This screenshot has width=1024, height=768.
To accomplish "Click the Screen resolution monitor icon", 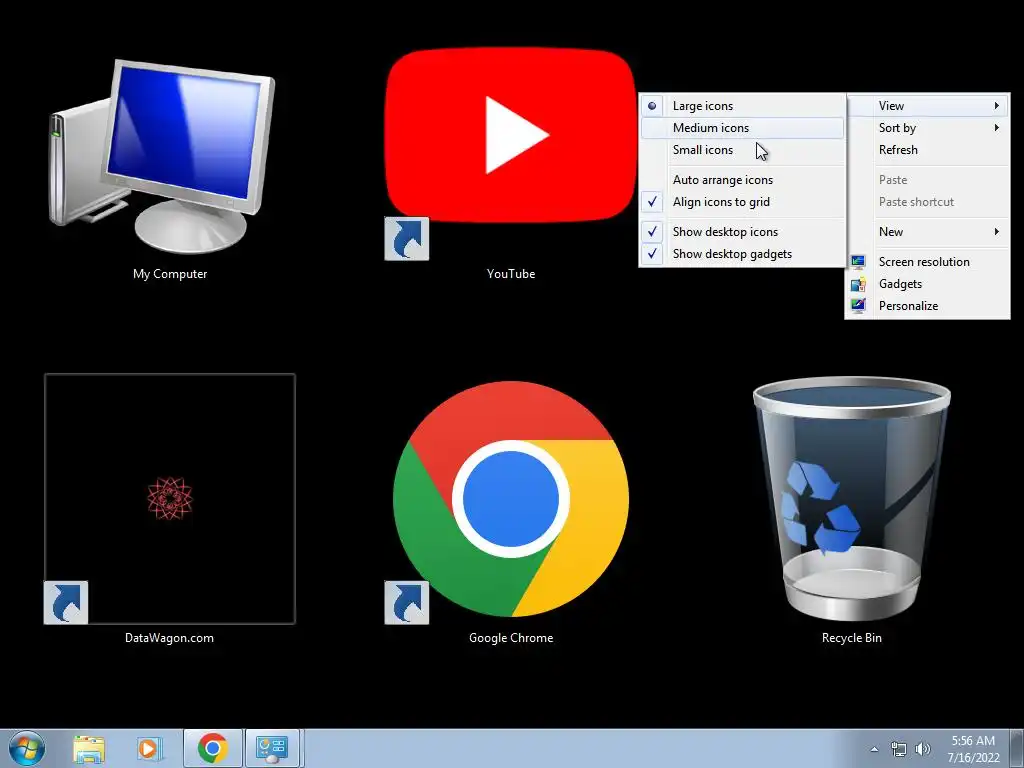I will coord(858,262).
